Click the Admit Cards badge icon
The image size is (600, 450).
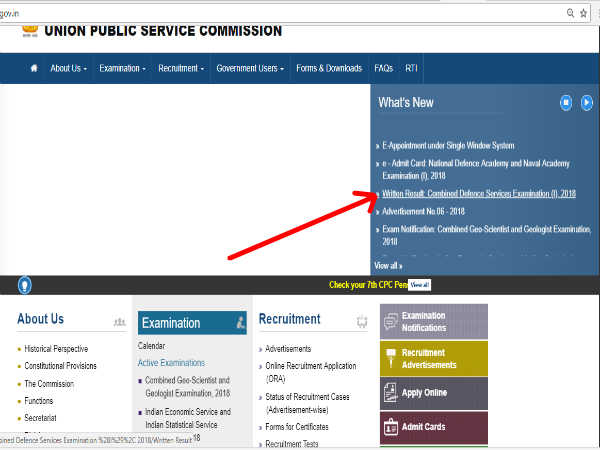tap(391, 427)
